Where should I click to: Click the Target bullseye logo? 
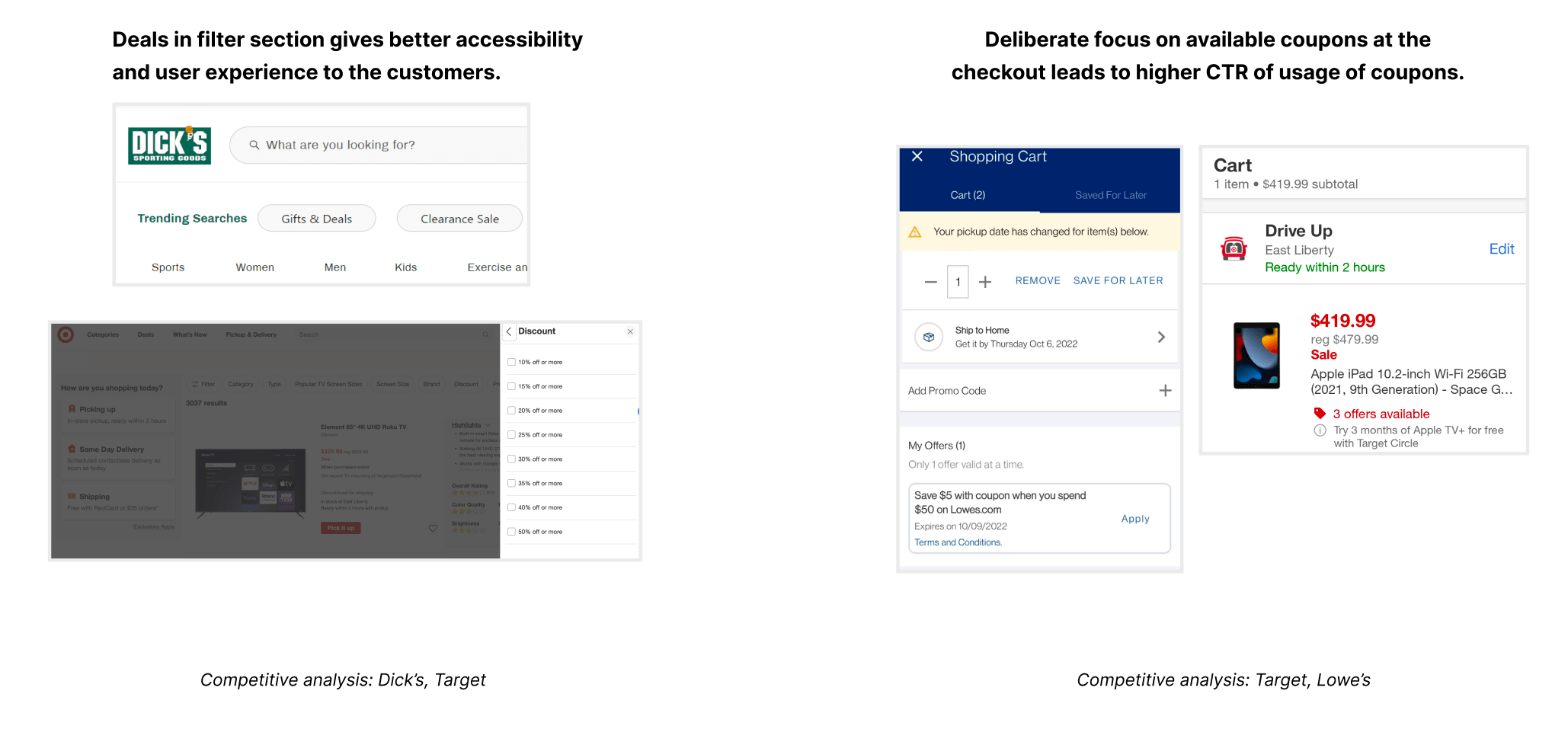tap(66, 334)
